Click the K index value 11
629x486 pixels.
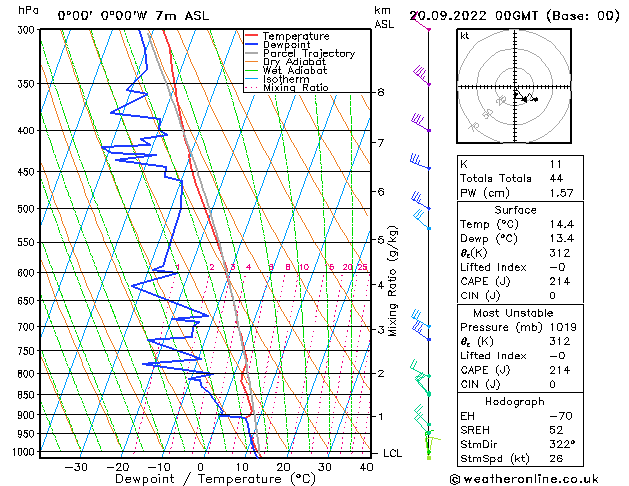click(x=556, y=164)
